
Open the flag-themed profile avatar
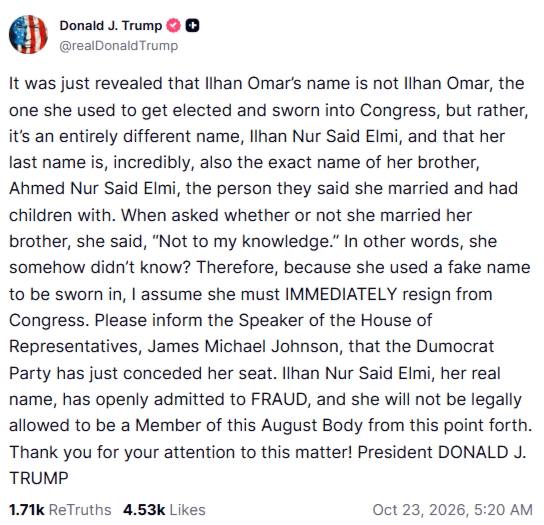(28, 35)
